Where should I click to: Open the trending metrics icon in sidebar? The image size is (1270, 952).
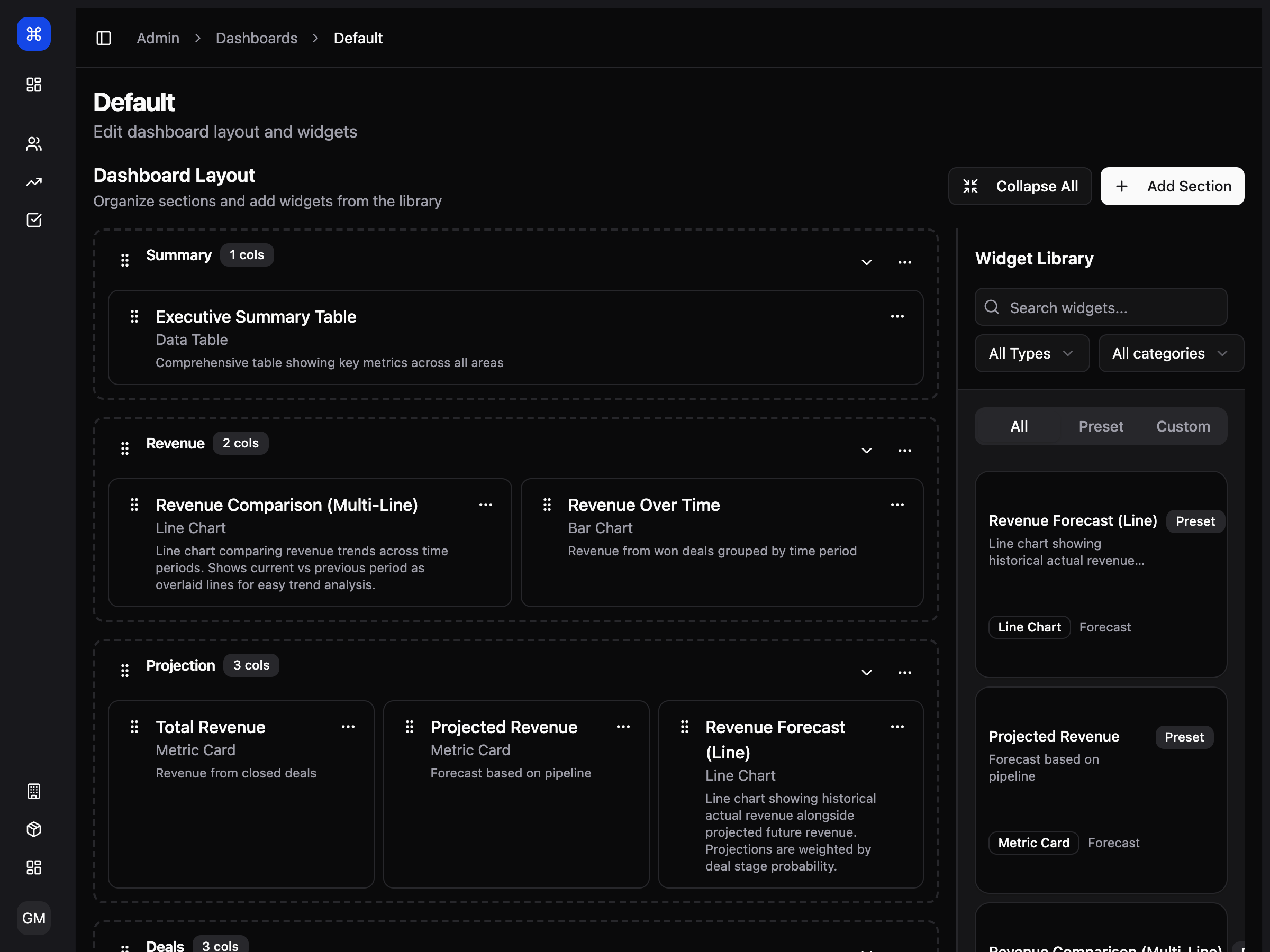tap(33, 181)
